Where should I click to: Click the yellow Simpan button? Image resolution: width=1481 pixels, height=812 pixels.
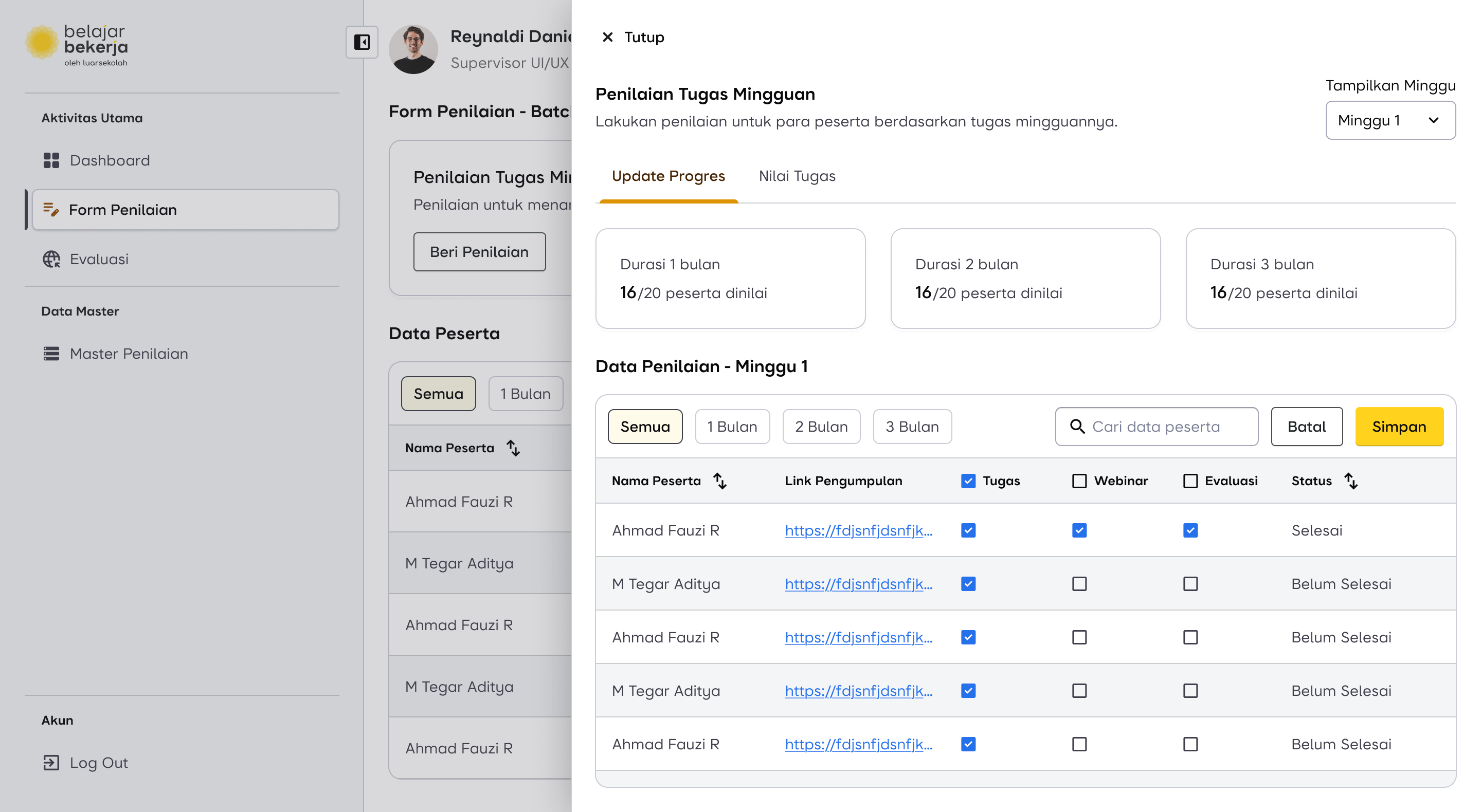(x=1399, y=427)
